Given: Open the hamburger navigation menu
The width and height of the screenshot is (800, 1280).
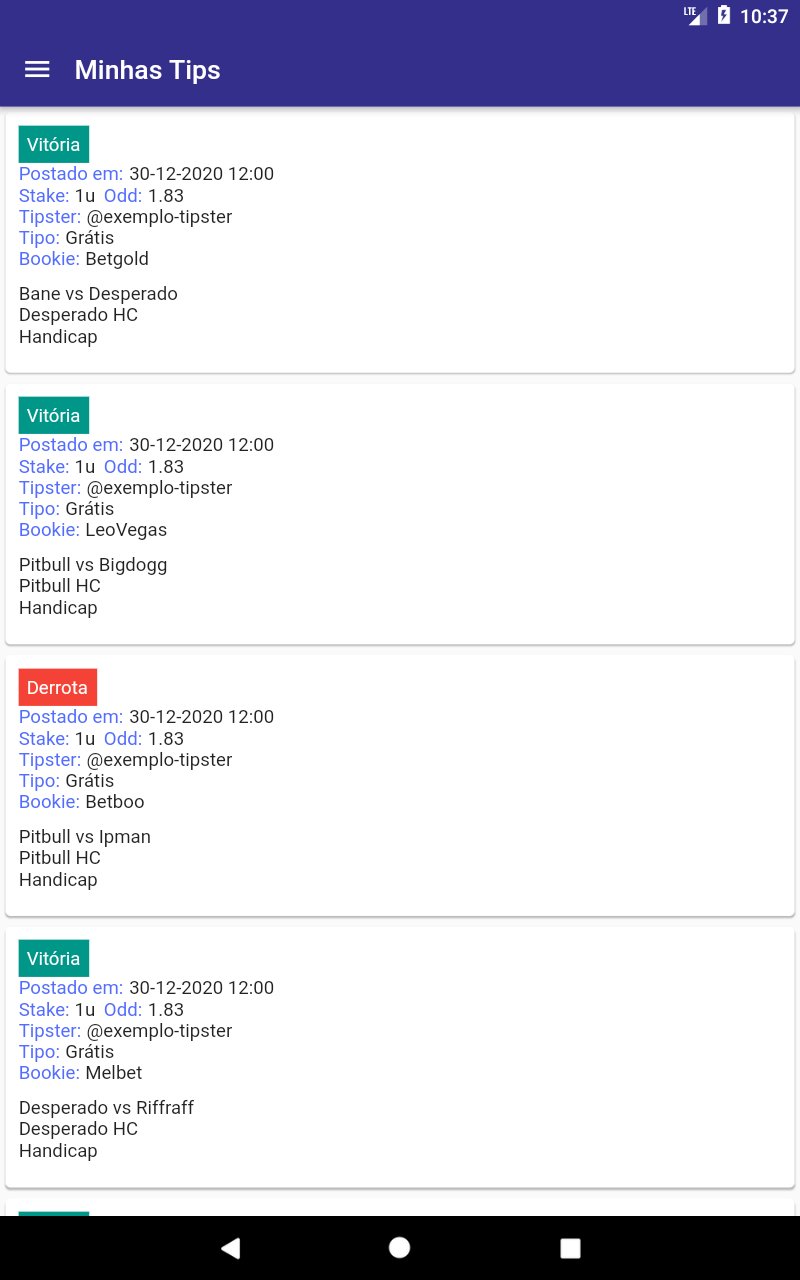Looking at the screenshot, I should [x=37, y=69].
